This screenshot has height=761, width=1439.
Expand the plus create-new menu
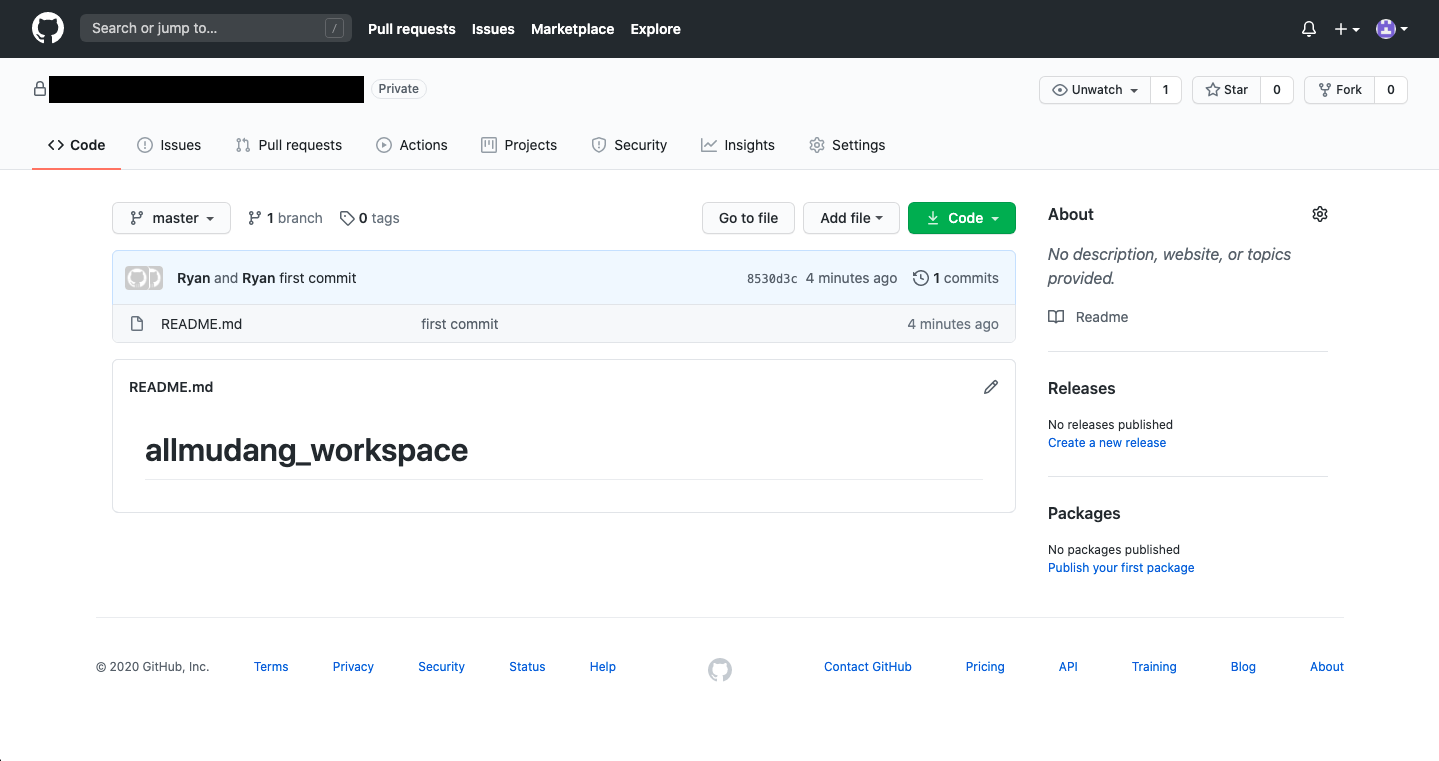[x=1347, y=29]
